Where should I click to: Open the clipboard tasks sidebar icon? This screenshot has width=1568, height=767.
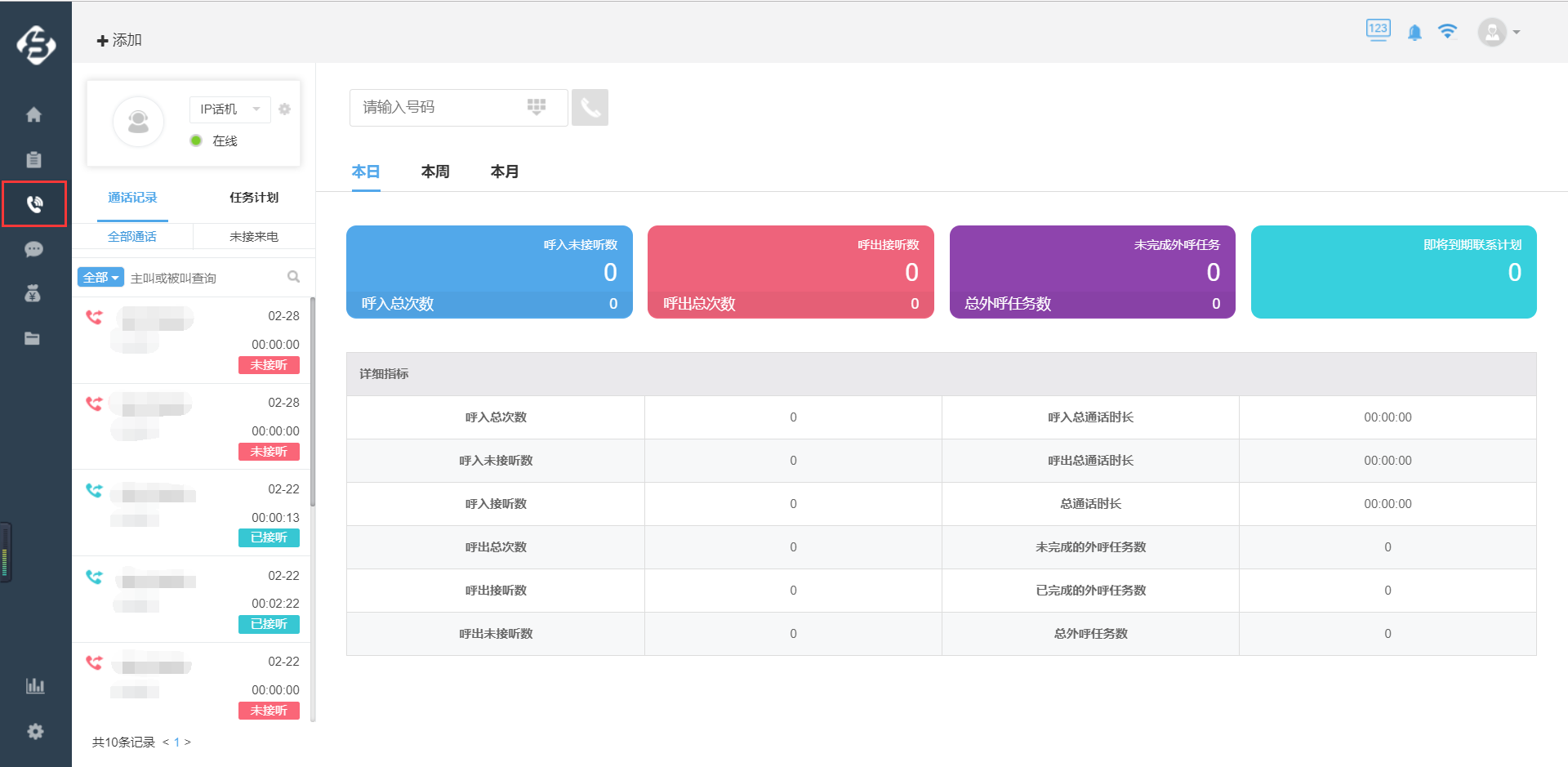(33, 159)
